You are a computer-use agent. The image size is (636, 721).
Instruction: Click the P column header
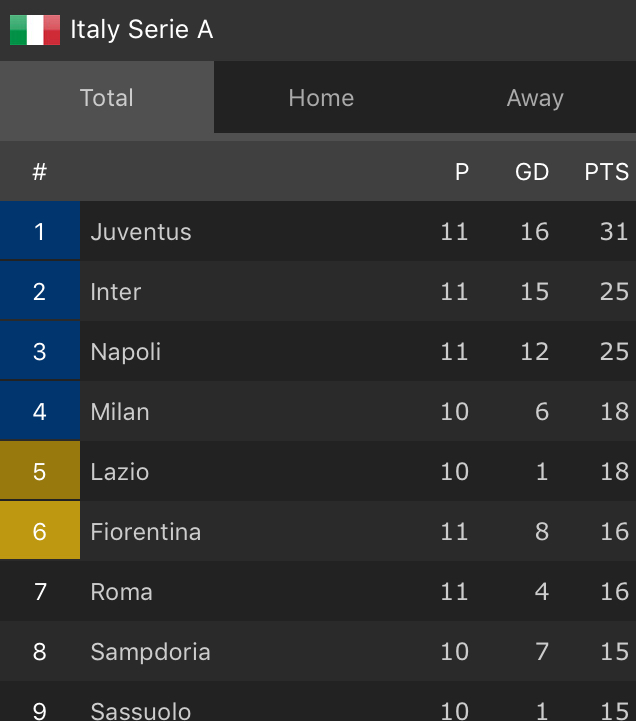(462, 172)
